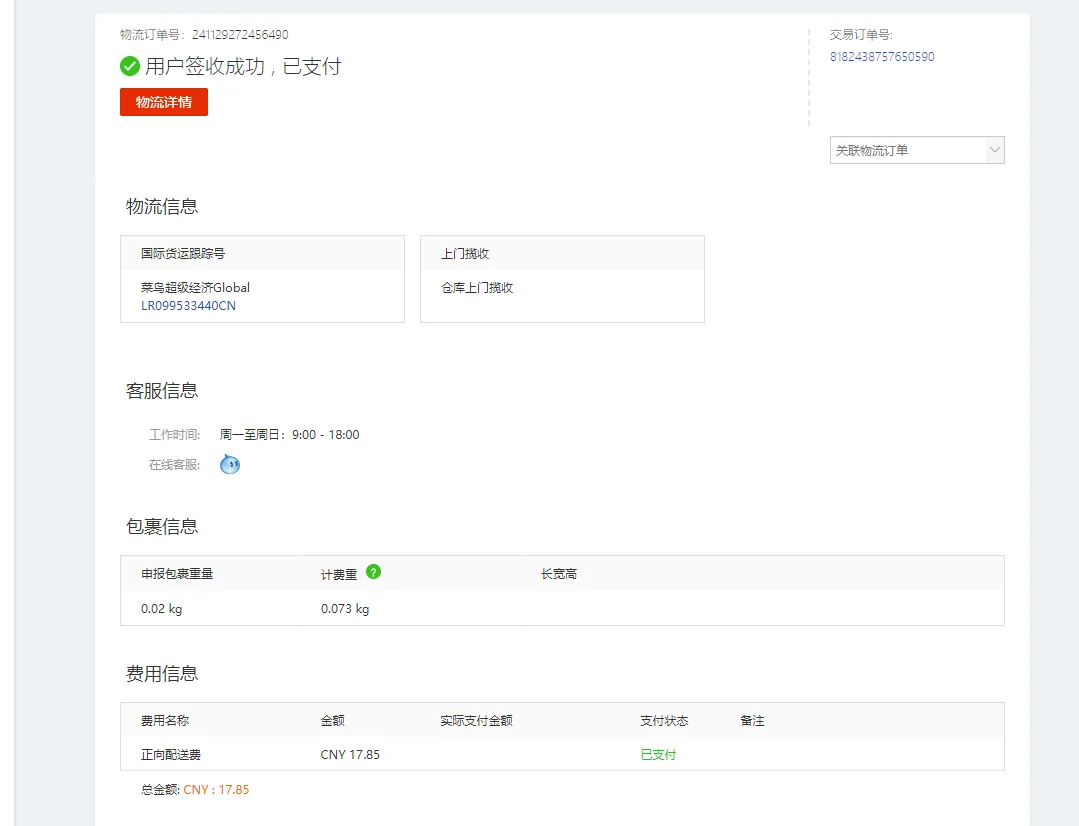Screen dimensions: 1079x826
Task: Click the green 已支付 payment status
Action: coord(658,755)
